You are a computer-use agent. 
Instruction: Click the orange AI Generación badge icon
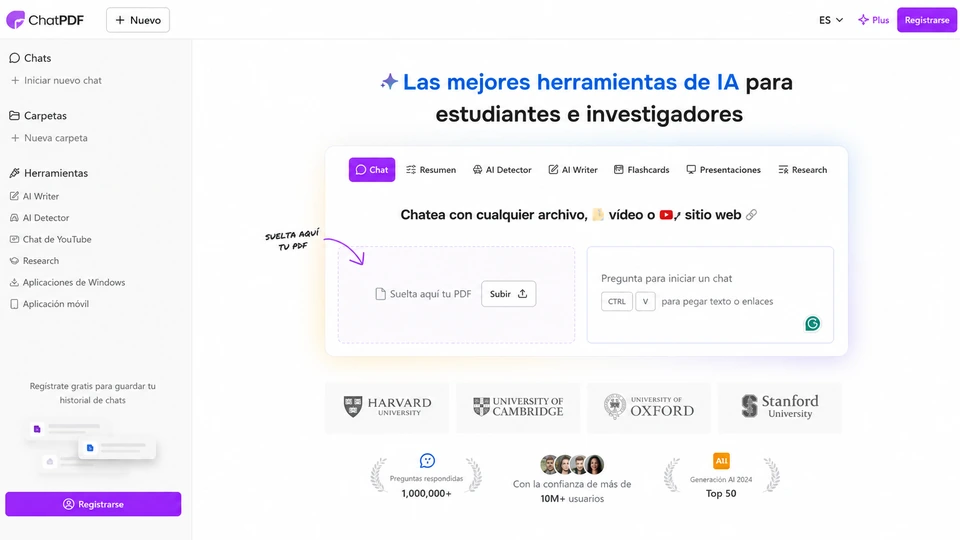click(722, 460)
